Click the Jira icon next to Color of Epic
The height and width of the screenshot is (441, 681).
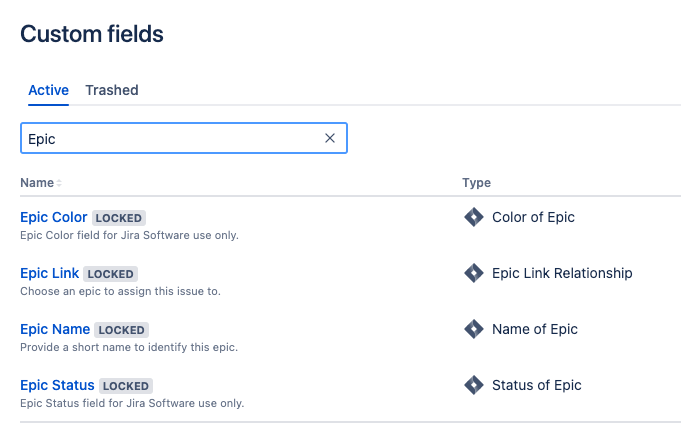(473, 217)
